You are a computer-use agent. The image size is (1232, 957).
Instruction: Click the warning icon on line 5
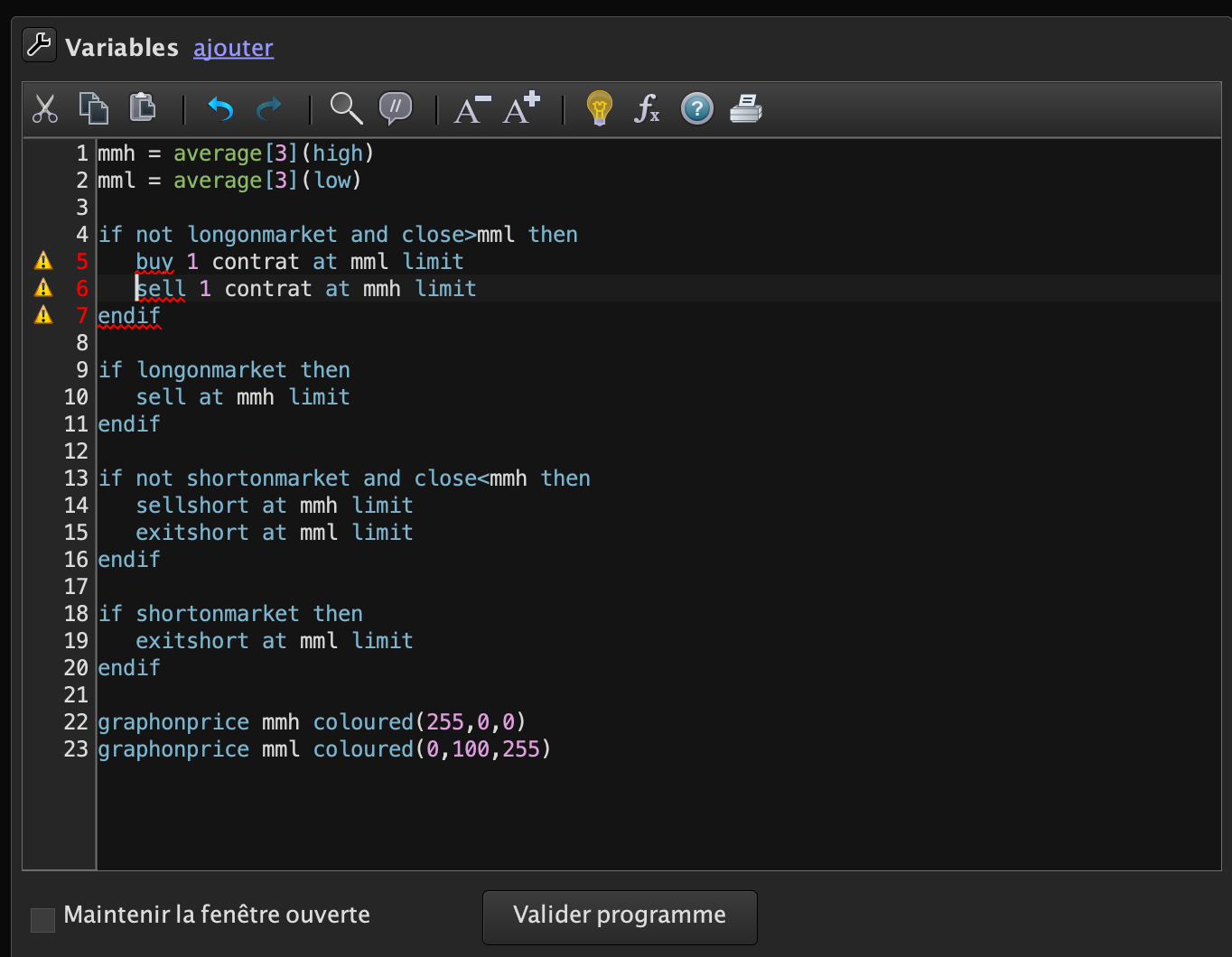coord(43,262)
